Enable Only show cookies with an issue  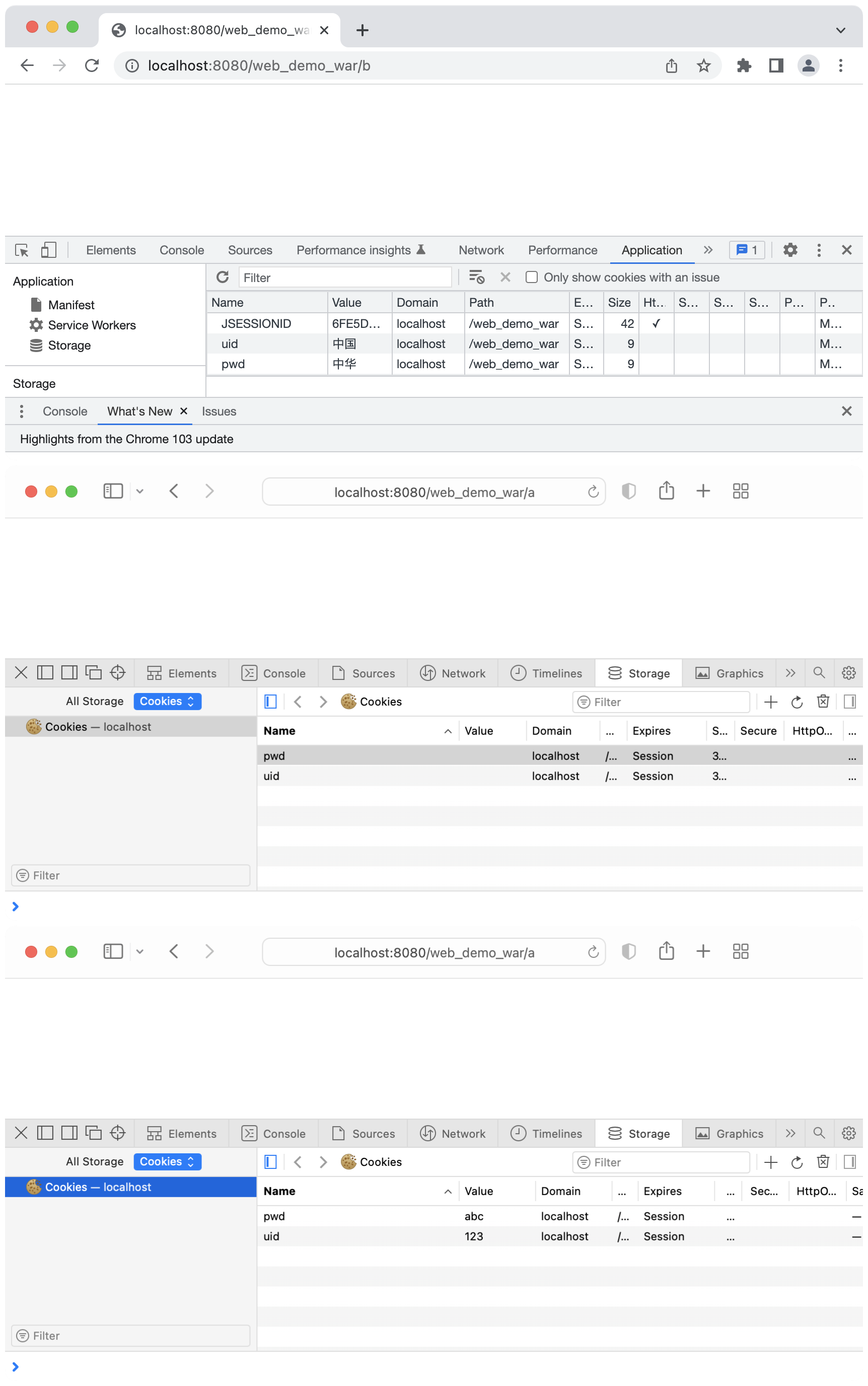(x=532, y=278)
